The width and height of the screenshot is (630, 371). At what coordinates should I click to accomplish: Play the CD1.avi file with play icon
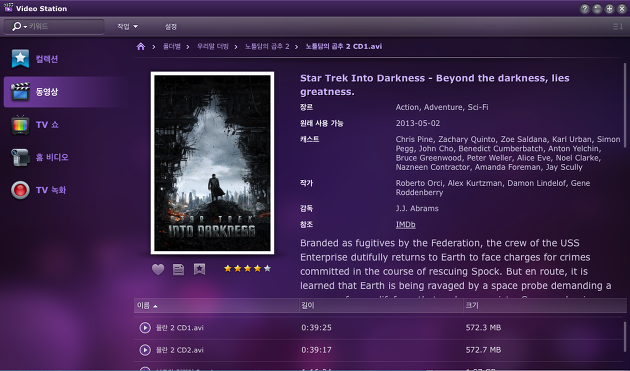[x=145, y=328]
